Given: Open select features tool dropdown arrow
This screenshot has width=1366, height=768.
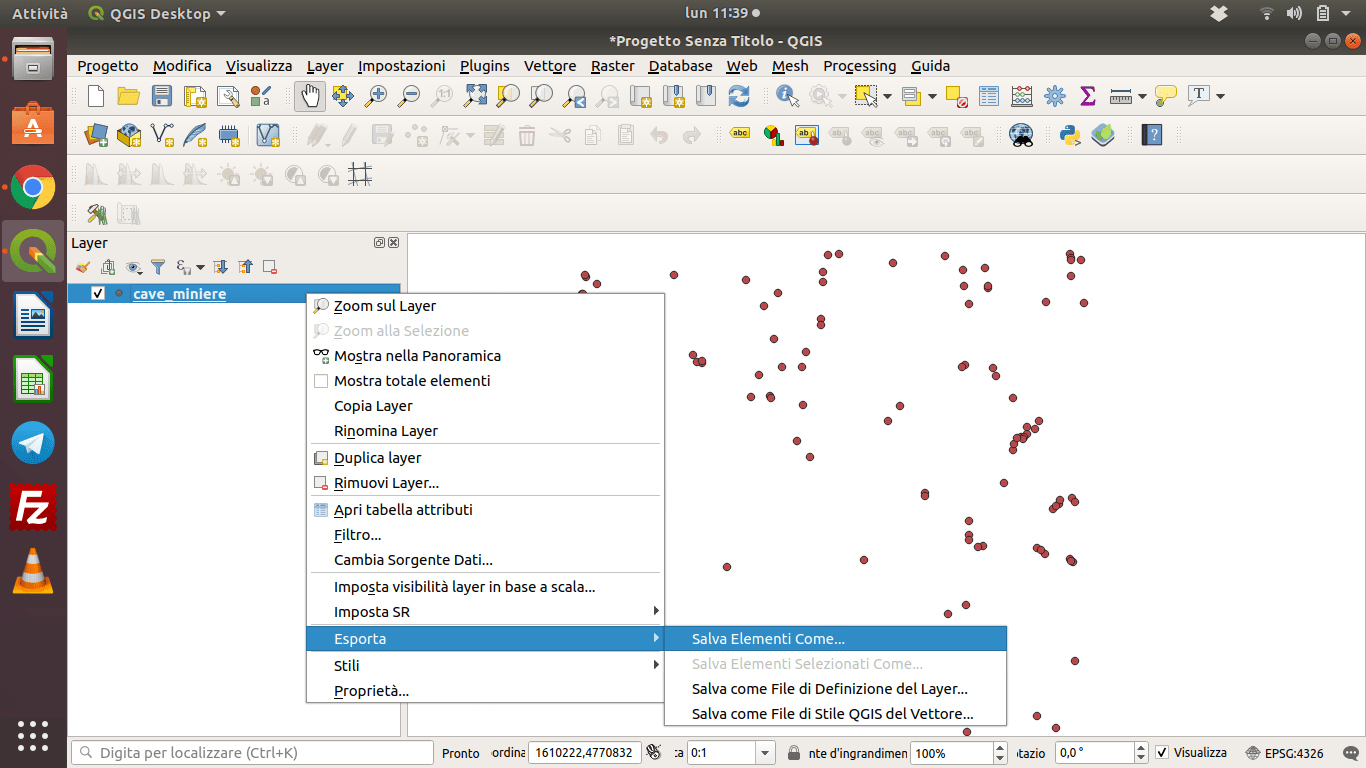Looking at the screenshot, I should [x=887, y=96].
